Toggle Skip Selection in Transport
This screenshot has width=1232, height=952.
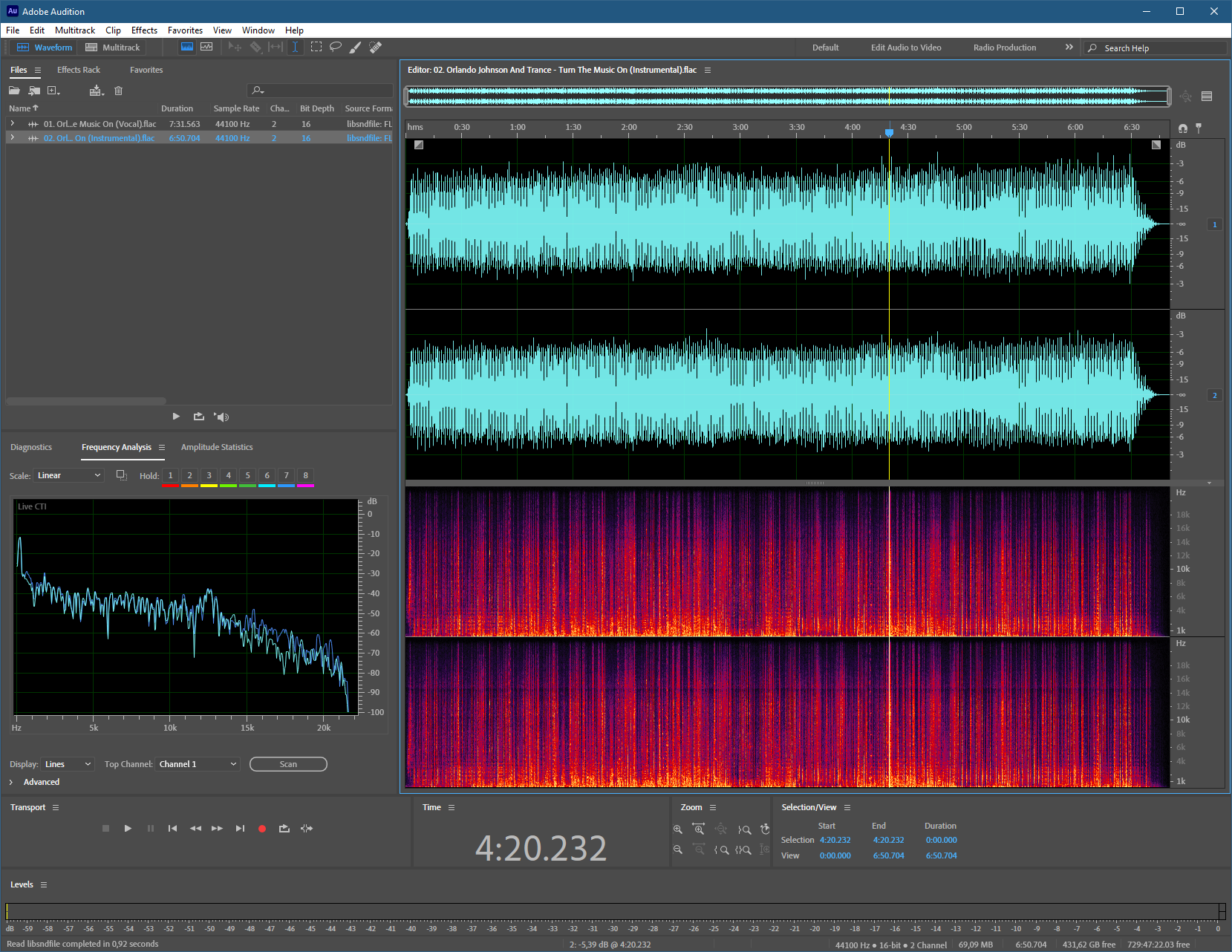(x=307, y=828)
